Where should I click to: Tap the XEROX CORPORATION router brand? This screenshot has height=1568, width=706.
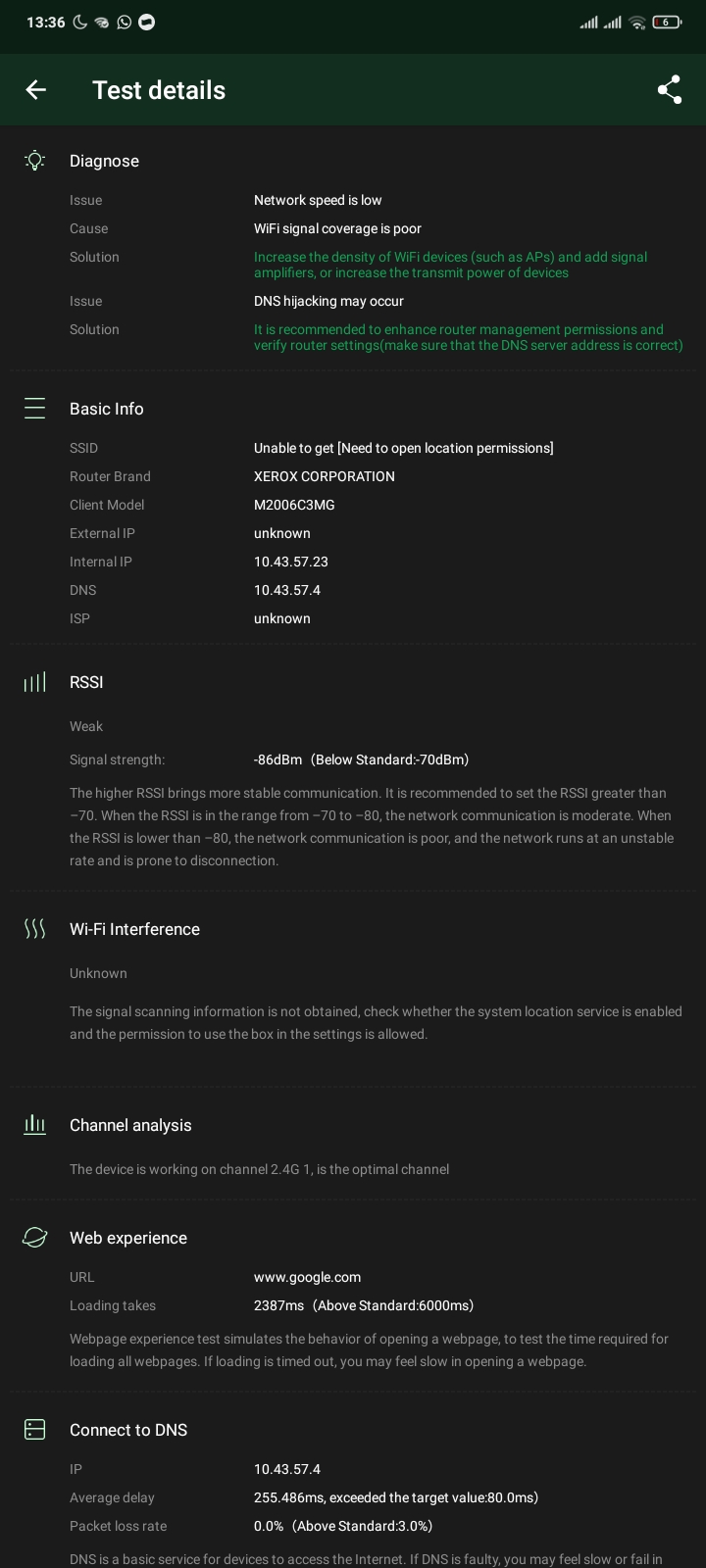coord(324,476)
